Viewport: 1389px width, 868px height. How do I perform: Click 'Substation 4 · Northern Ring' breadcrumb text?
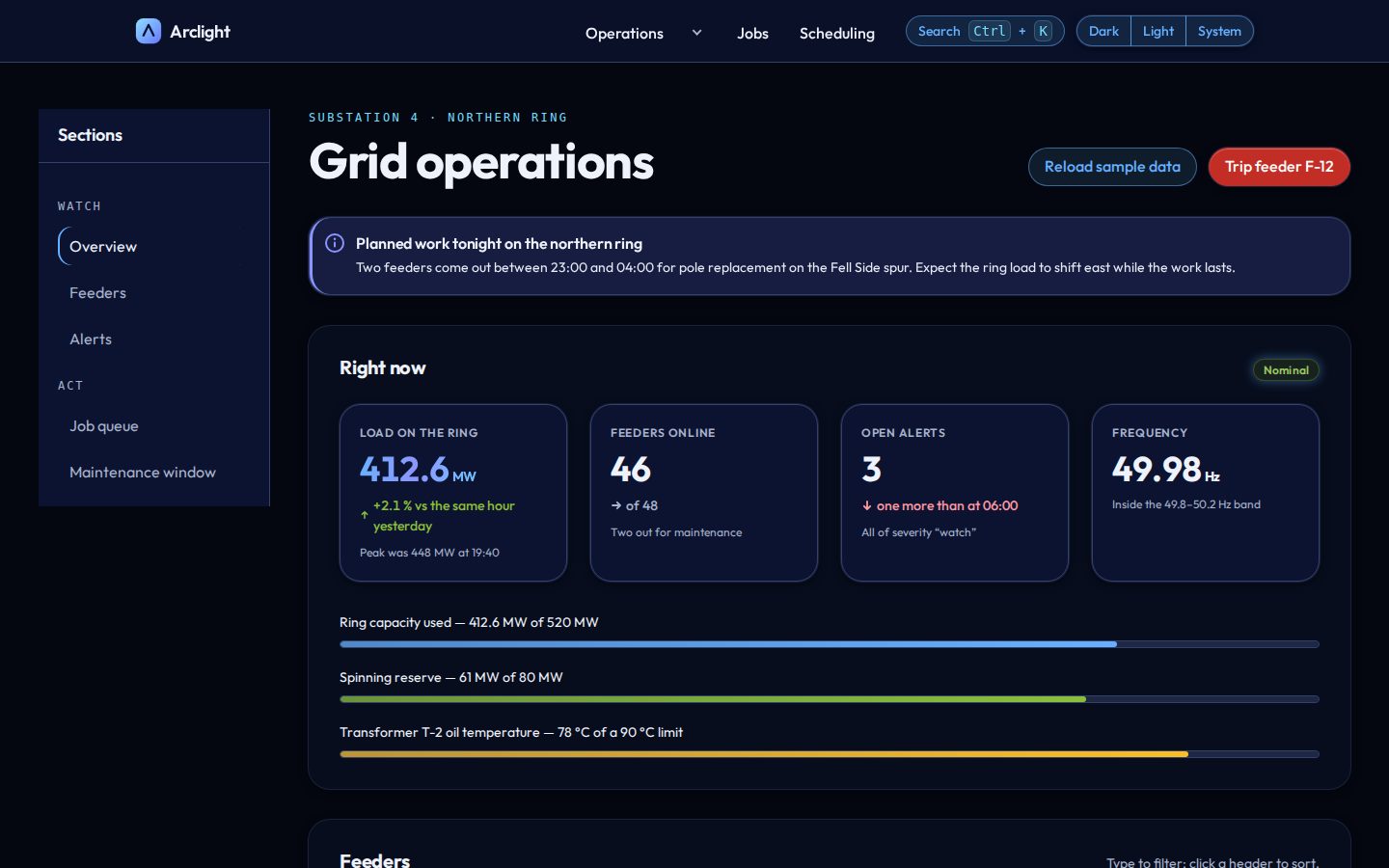pyautogui.click(x=438, y=118)
